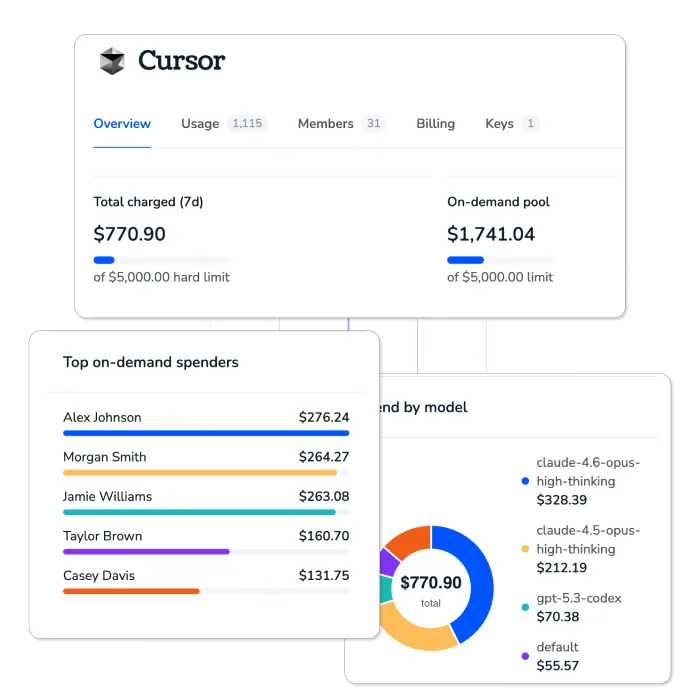Click the $70.38 model spend
Screen dimensions: 700x700
pos(558,617)
